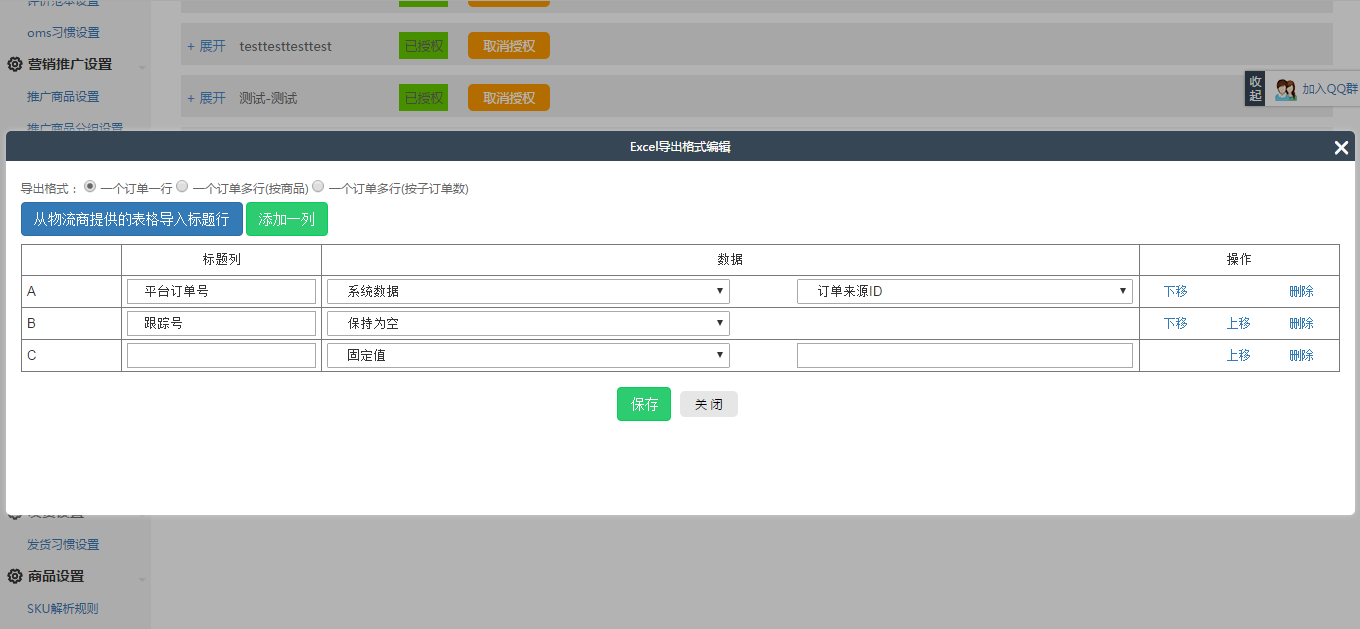Click 从物流商提供的表格导入标题行 button
The height and width of the screenshot is (629, 1360).
pyautogui.click(x=131, y=219)
